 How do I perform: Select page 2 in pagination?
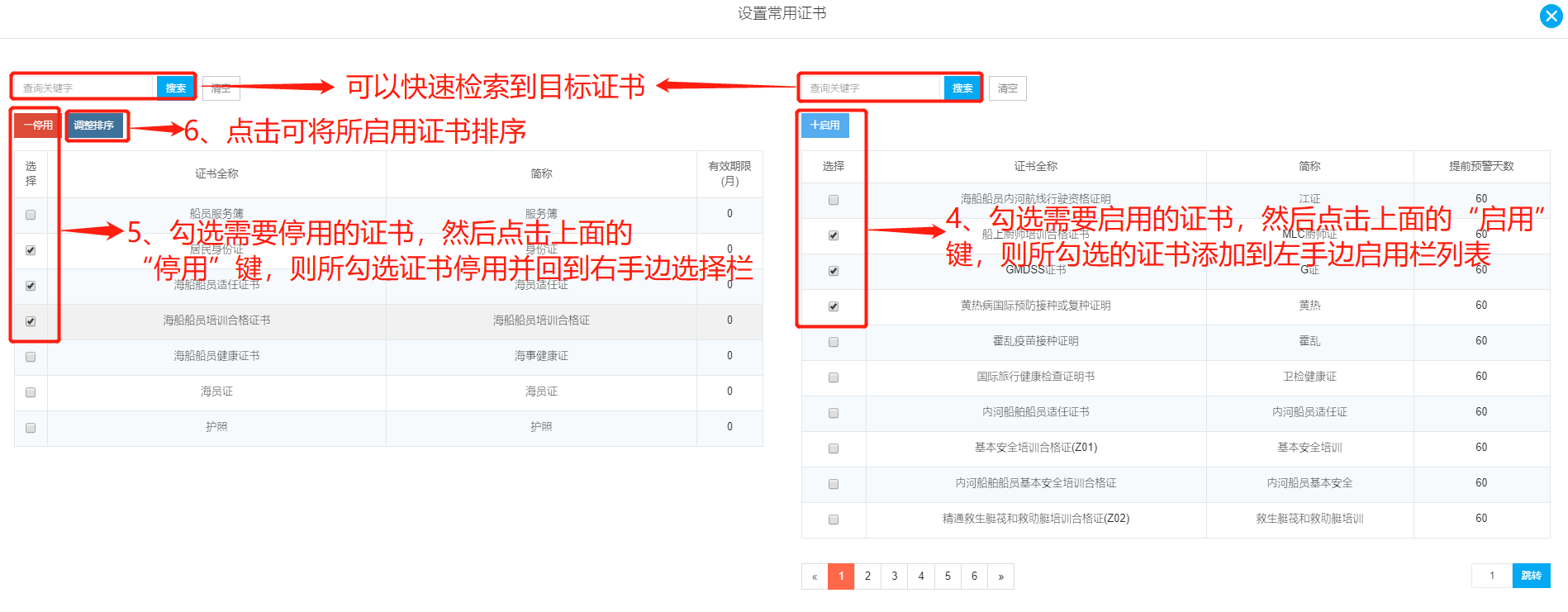[x=867, y=576]
